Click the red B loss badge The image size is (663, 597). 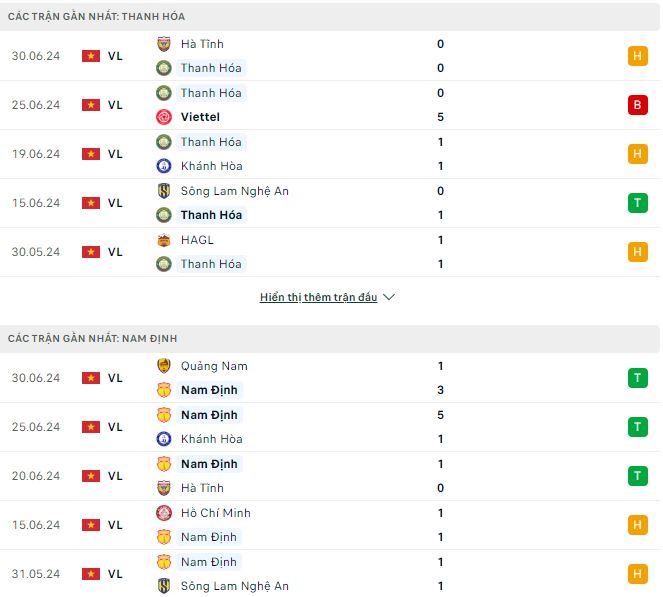coord(638,105)
